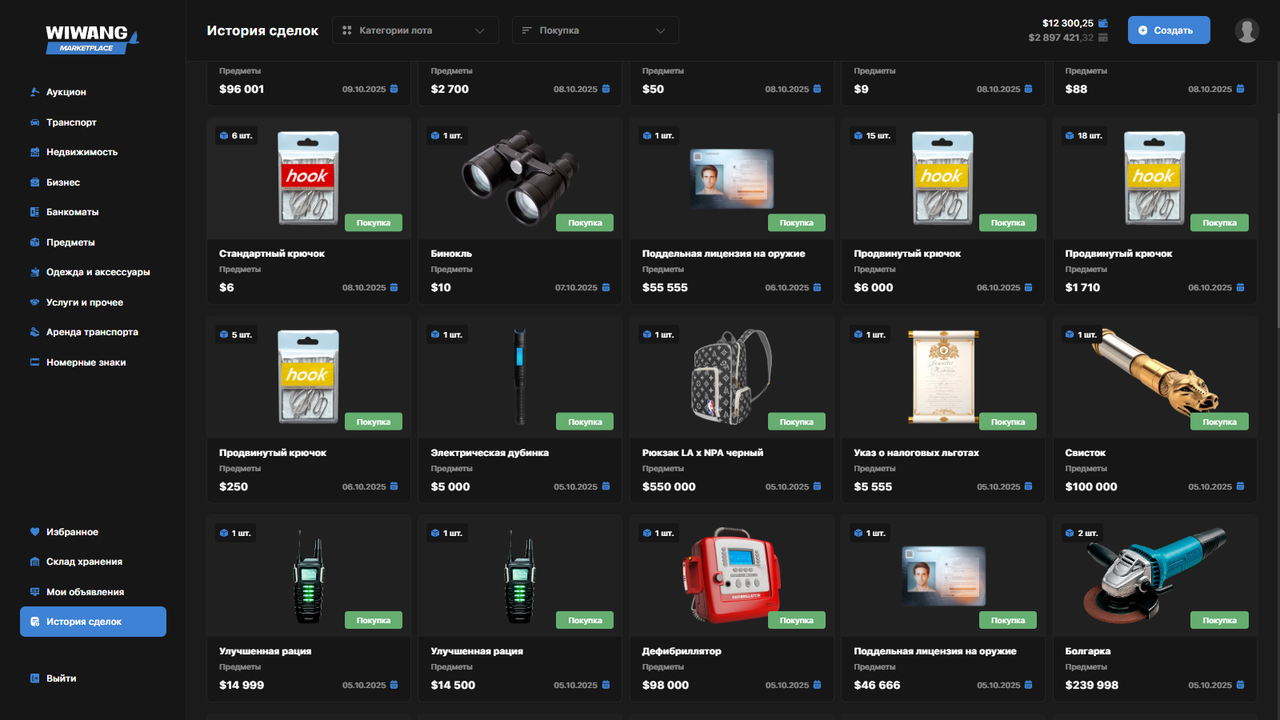The image size is (1280, 720).
Task: Click the Склад хранения warehouse icon
Action: (x=35, y=562)
